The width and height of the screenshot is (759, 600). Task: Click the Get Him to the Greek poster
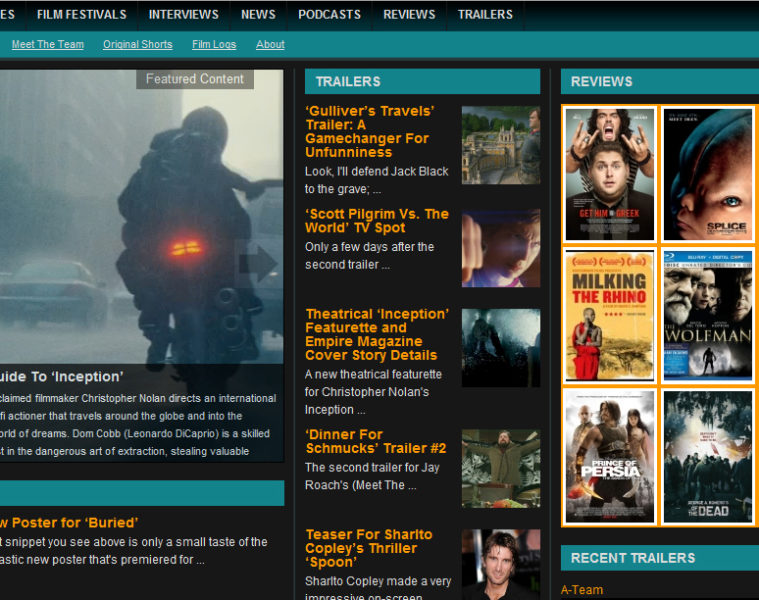(x=609, y=174)
